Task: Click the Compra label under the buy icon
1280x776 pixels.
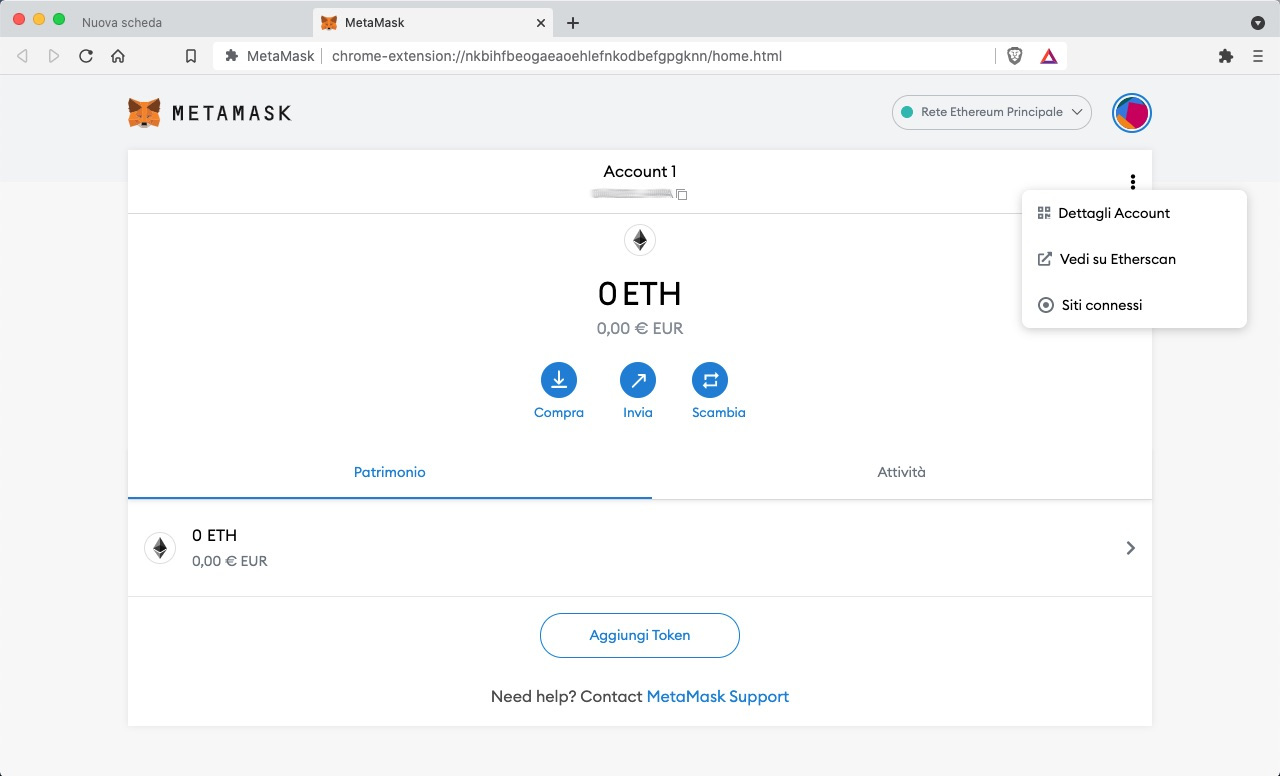Action: pos(559,412)
